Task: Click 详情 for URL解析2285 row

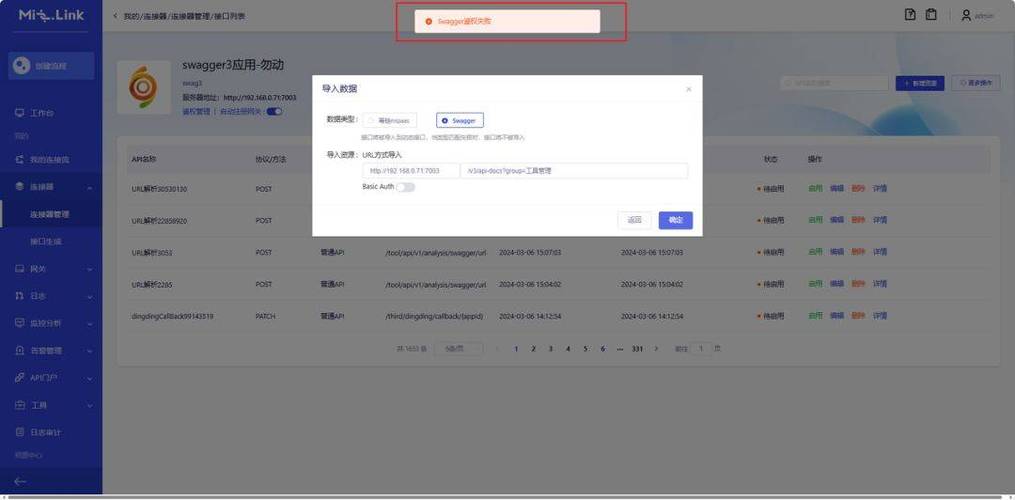Action: [x=880, y=284]
